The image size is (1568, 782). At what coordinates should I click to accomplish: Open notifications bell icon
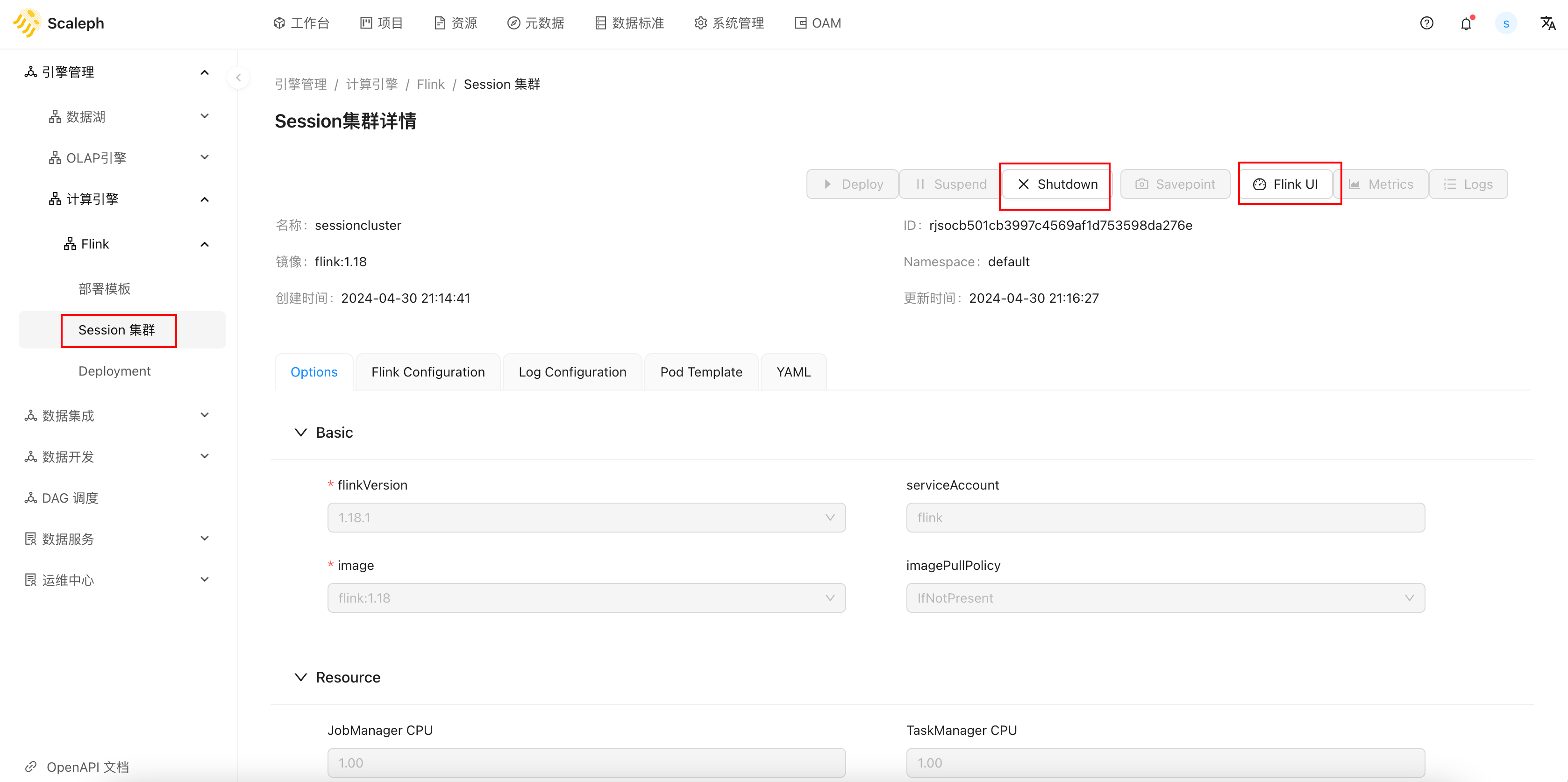[1466, 23]
